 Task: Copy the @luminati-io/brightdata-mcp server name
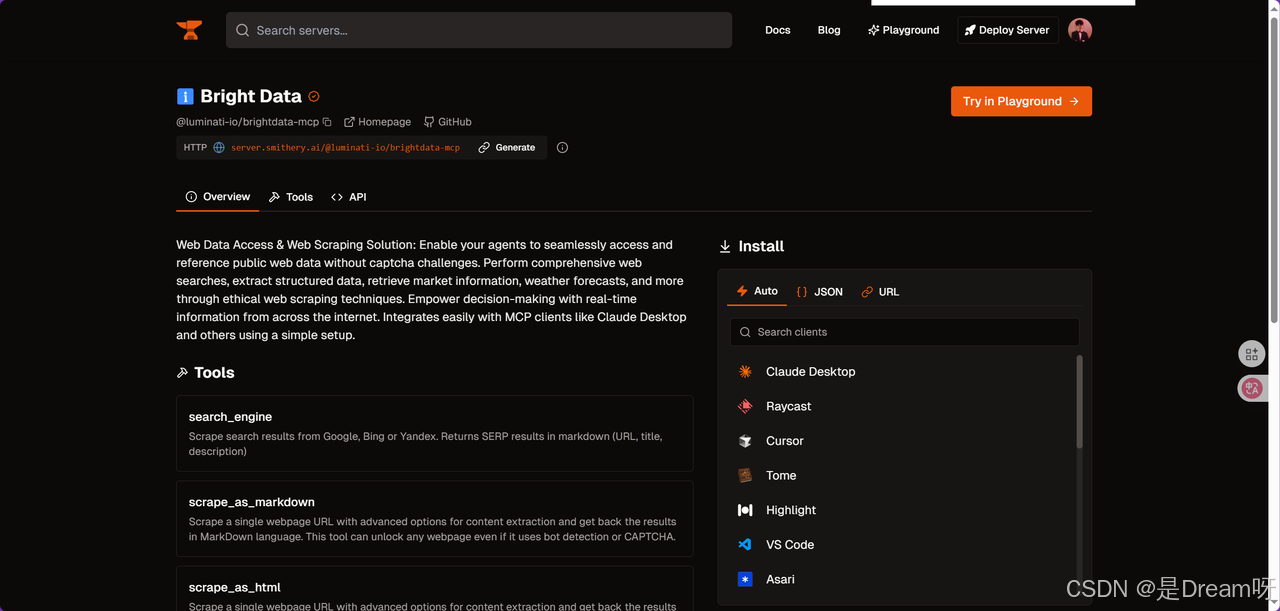tap(327, 122)
